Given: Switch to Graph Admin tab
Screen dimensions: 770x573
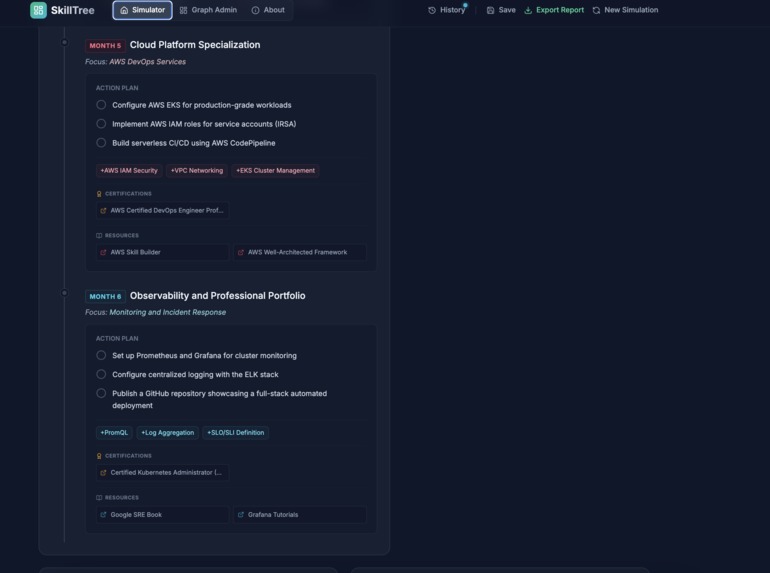Looking at the screenshot, I should tap(208, 10).
